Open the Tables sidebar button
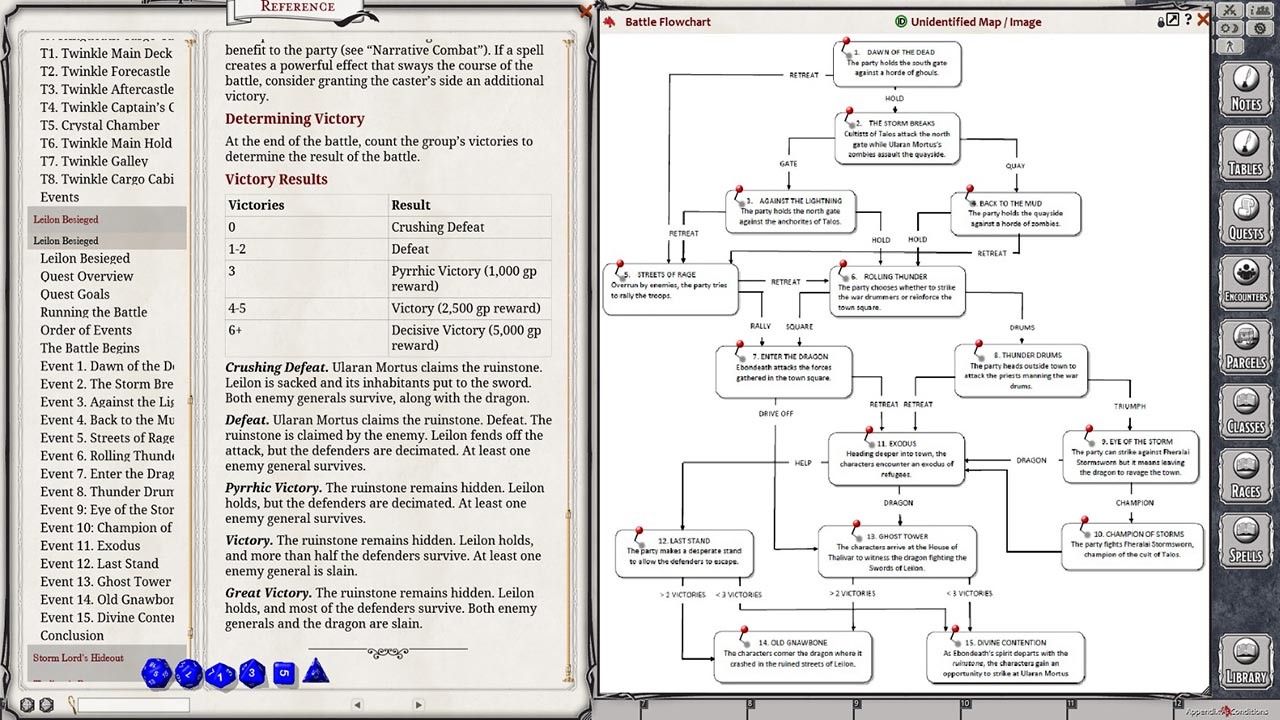Viewport: 1280px width, 720px height. tap(1245, 152)
